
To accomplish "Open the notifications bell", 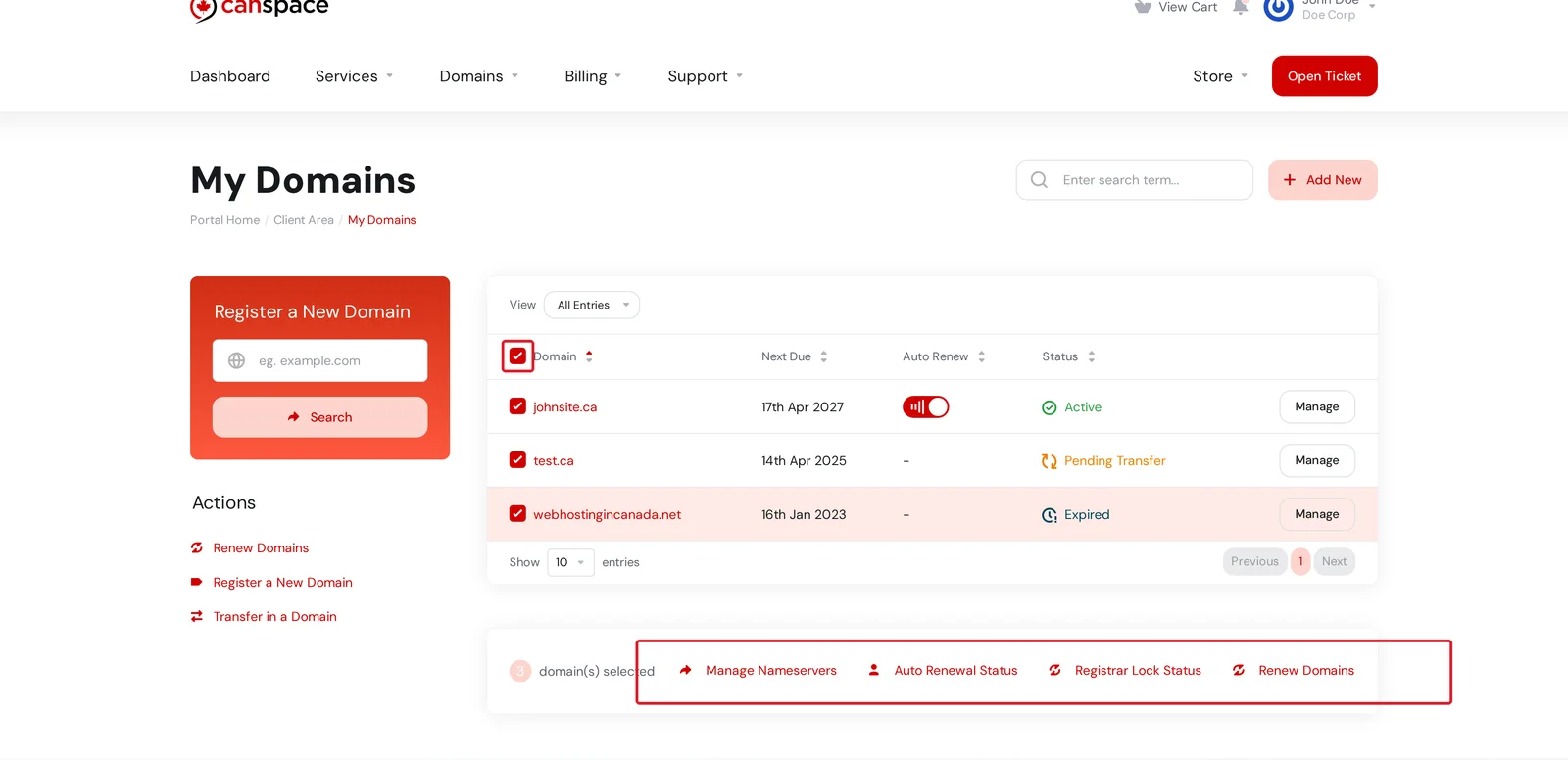I will pos(1240,7).
